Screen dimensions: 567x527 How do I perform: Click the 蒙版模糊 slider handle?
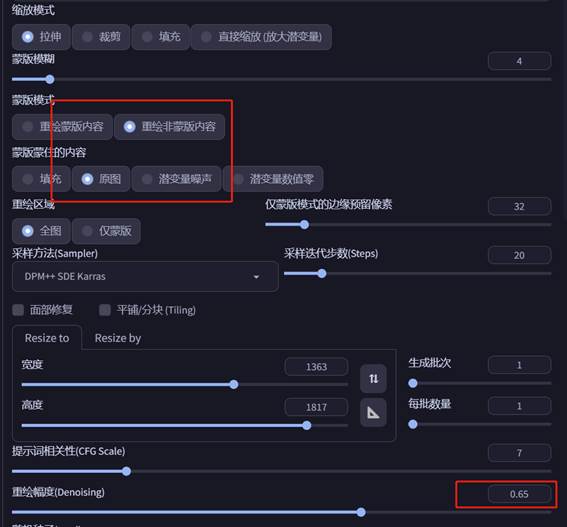[50, 79]
